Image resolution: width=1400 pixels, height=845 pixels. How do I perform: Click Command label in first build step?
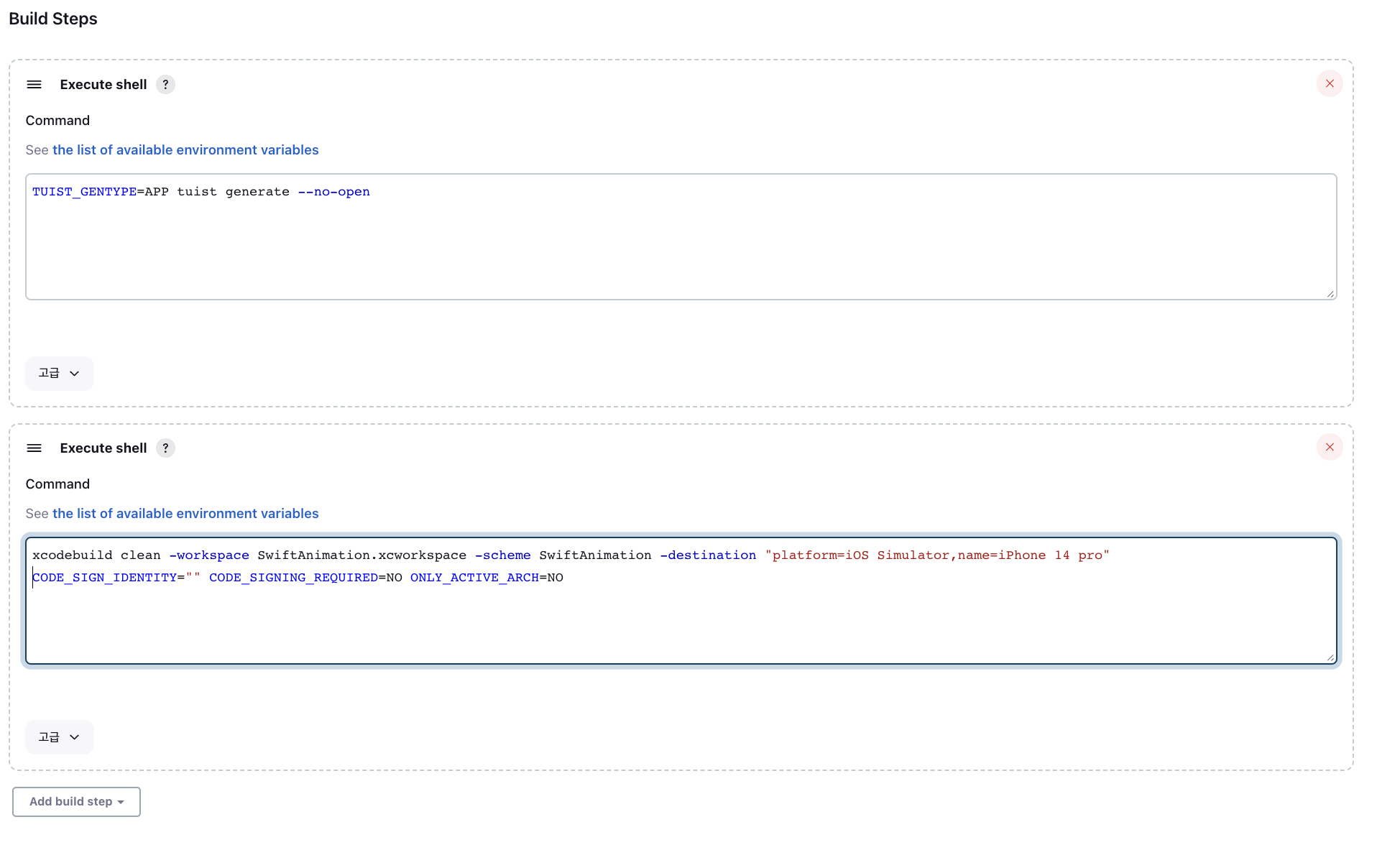tap(57, 121)
